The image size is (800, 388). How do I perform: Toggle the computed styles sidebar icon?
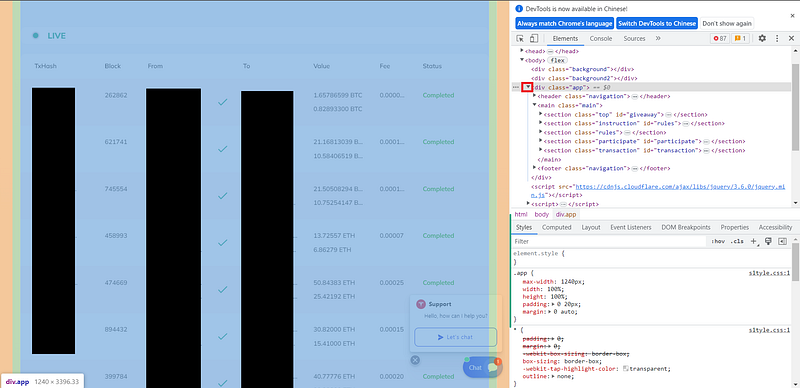782,241
